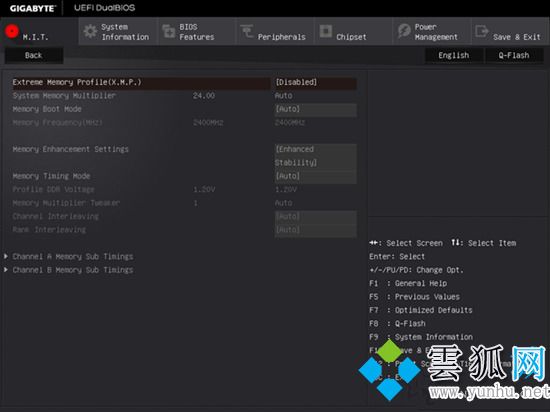Click F1 General Help hint
Image resolution: width=550 pixels, height=412 pixels.
[x=408, y=283]
